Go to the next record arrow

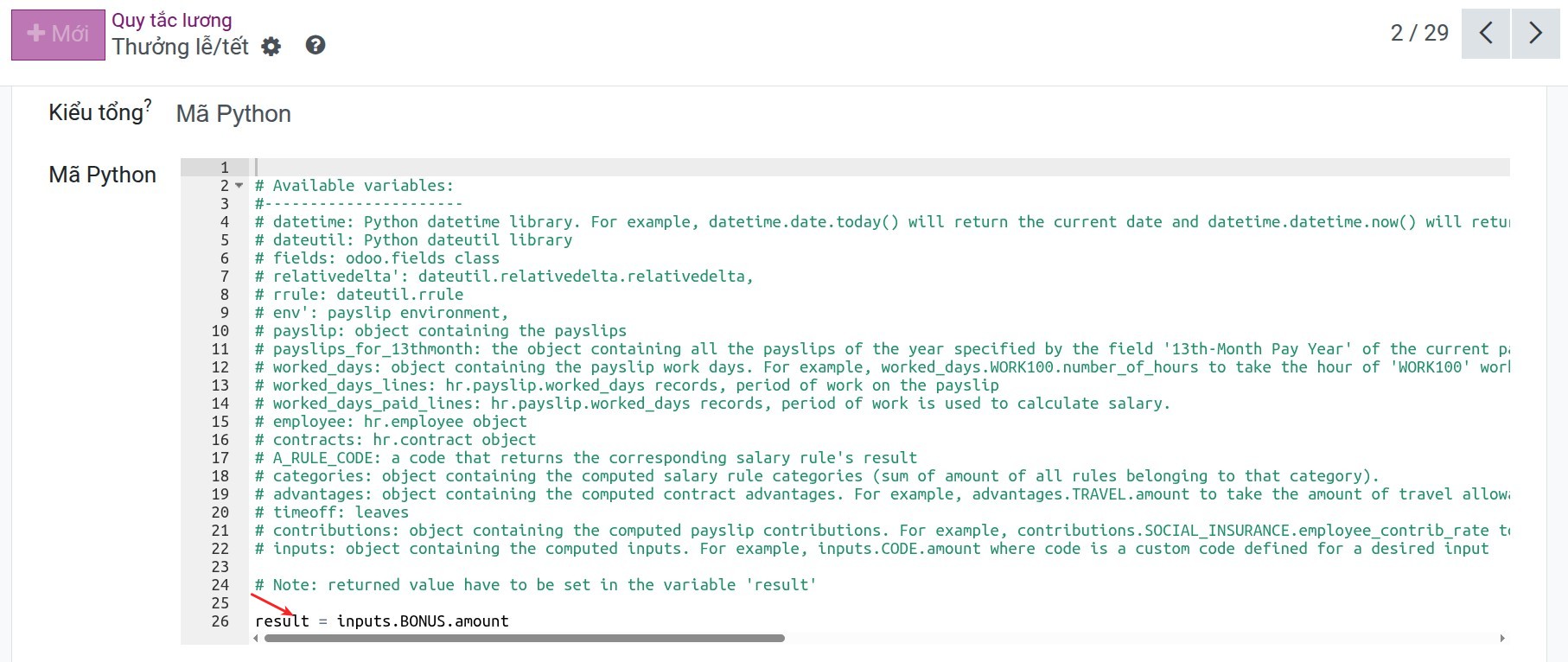point(1535,34)
